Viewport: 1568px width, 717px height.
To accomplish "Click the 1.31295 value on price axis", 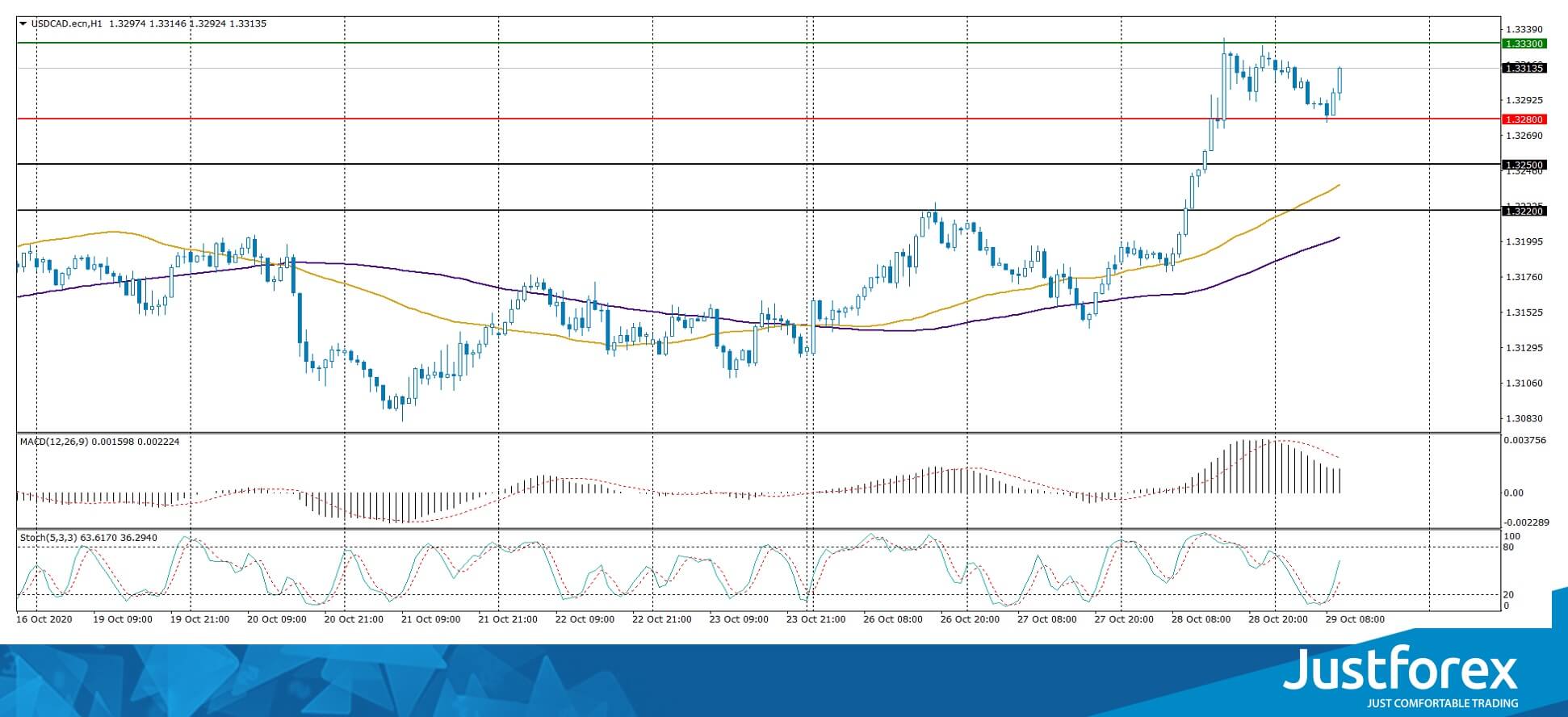I will (1524, 348).
